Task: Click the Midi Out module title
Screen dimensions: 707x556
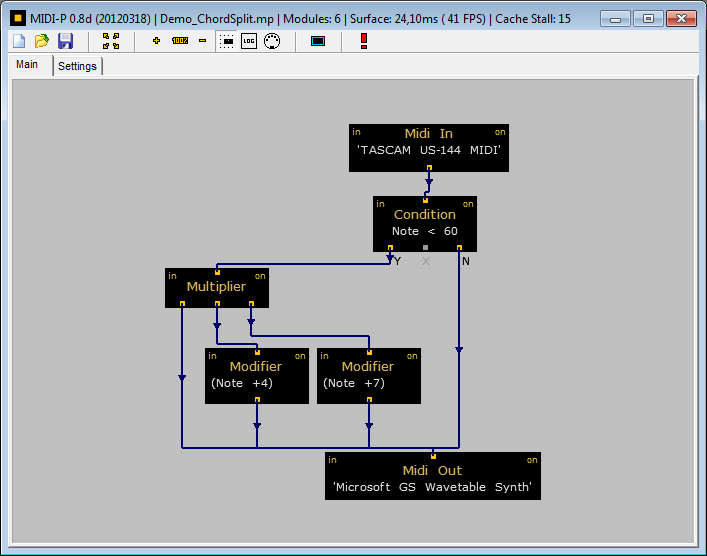Action: click(432, 470)
